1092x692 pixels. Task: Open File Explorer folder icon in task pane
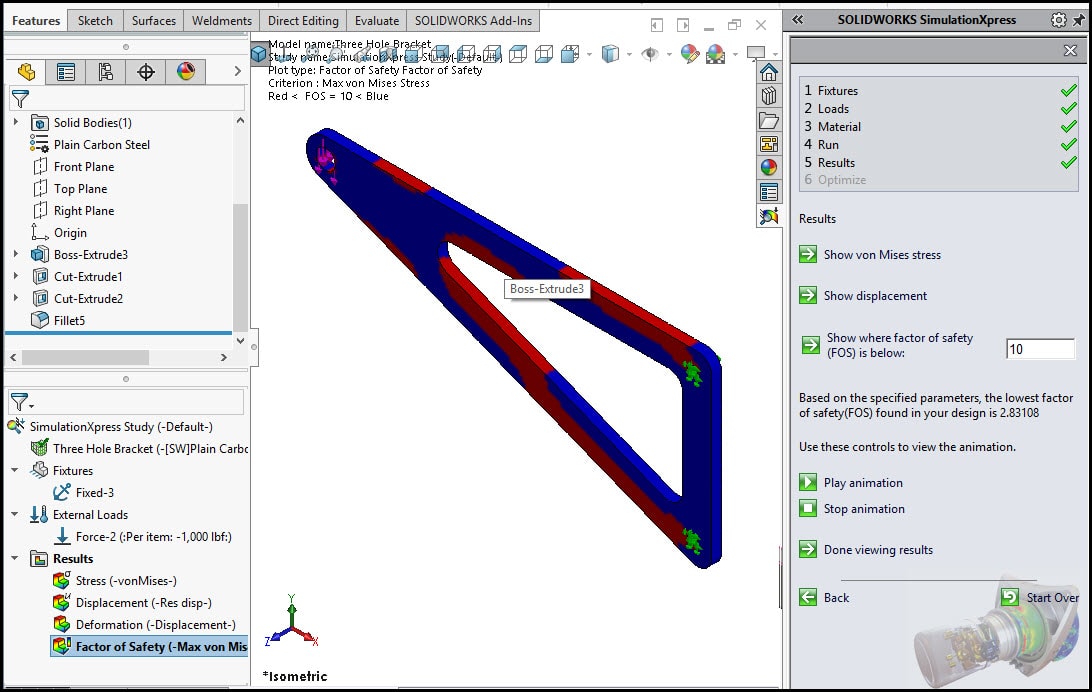pos(769,120)
